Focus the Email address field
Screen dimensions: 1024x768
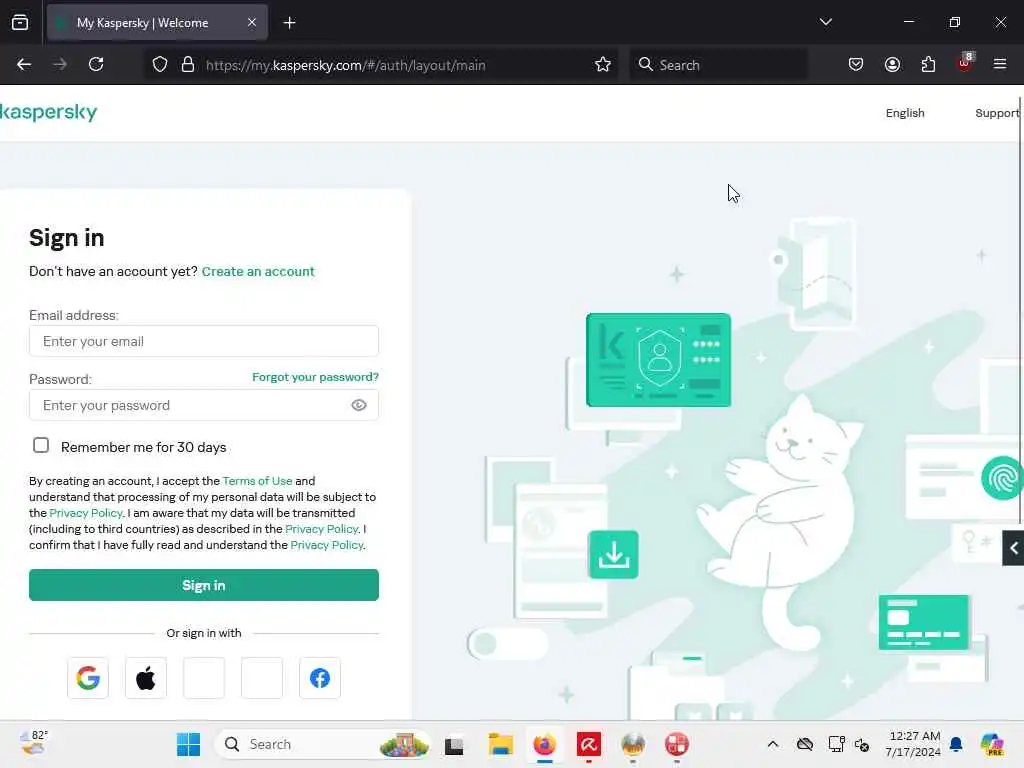point(204,341)
